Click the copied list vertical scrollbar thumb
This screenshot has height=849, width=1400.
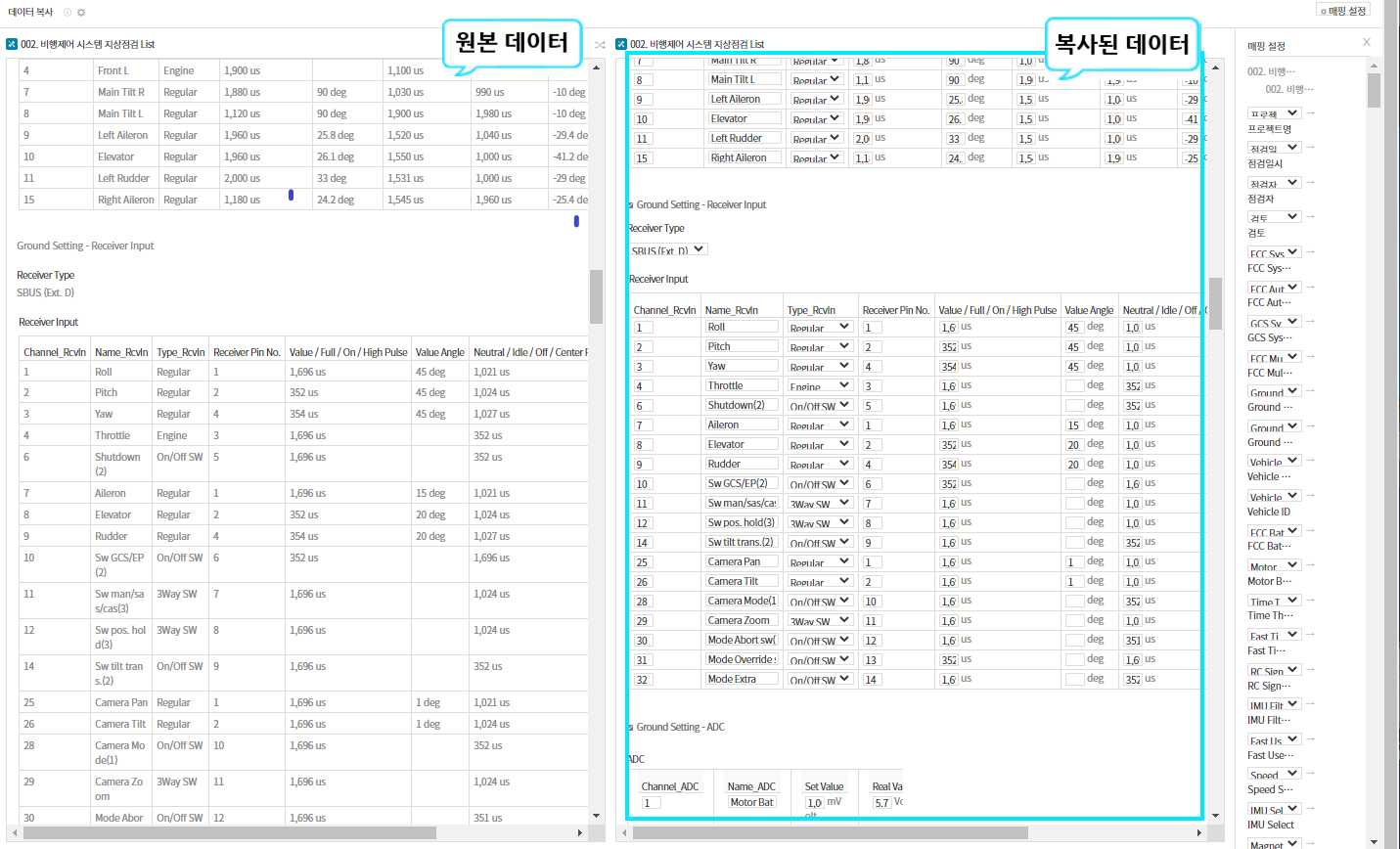pyautogui.click(x=1216, y=304)
